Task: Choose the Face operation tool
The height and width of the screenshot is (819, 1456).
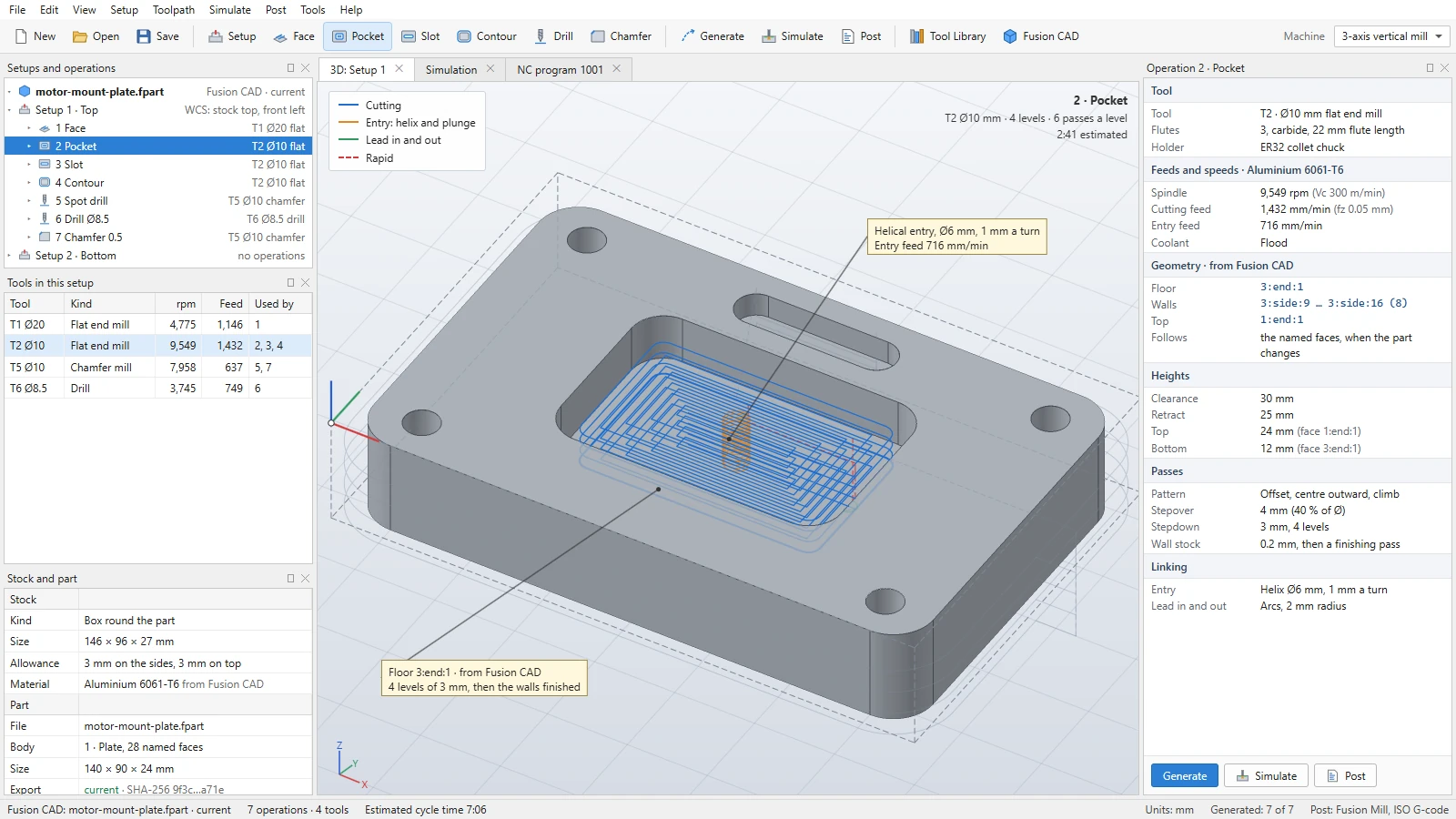Action: 294,36
